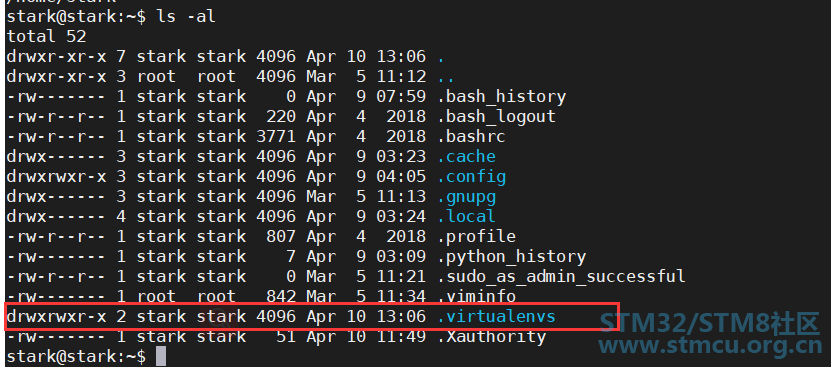The height and width of the screenshot is (368, 831).
Task: Click the .config directory name
Action: click(472, 177)
